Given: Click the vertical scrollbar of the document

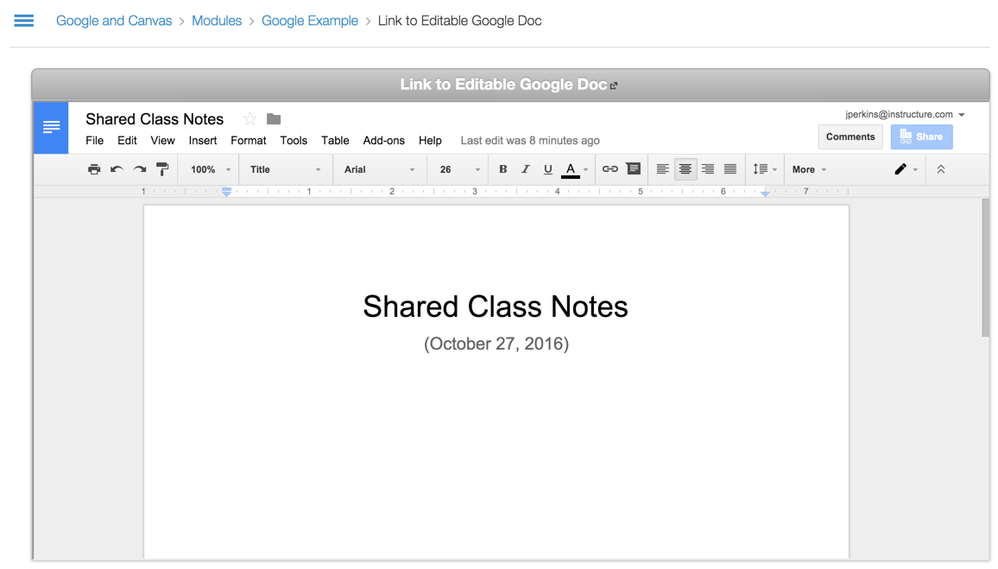Looking at the screenshot, I should (986, 267).
